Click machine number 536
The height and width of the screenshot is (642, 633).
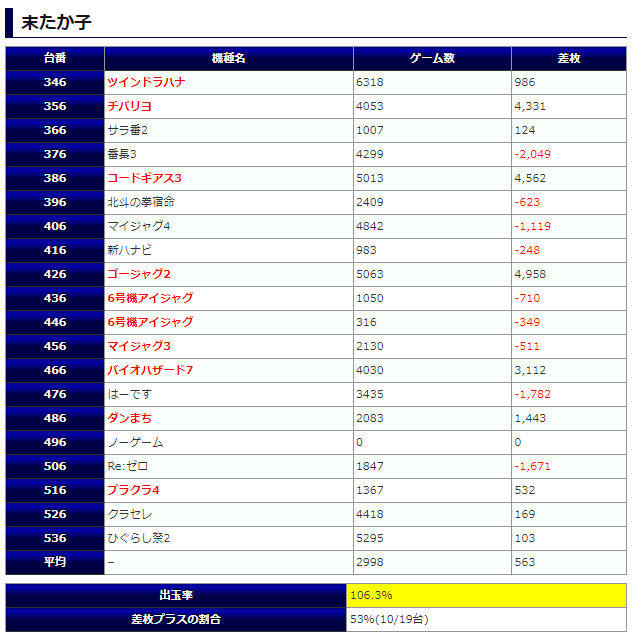55,538
